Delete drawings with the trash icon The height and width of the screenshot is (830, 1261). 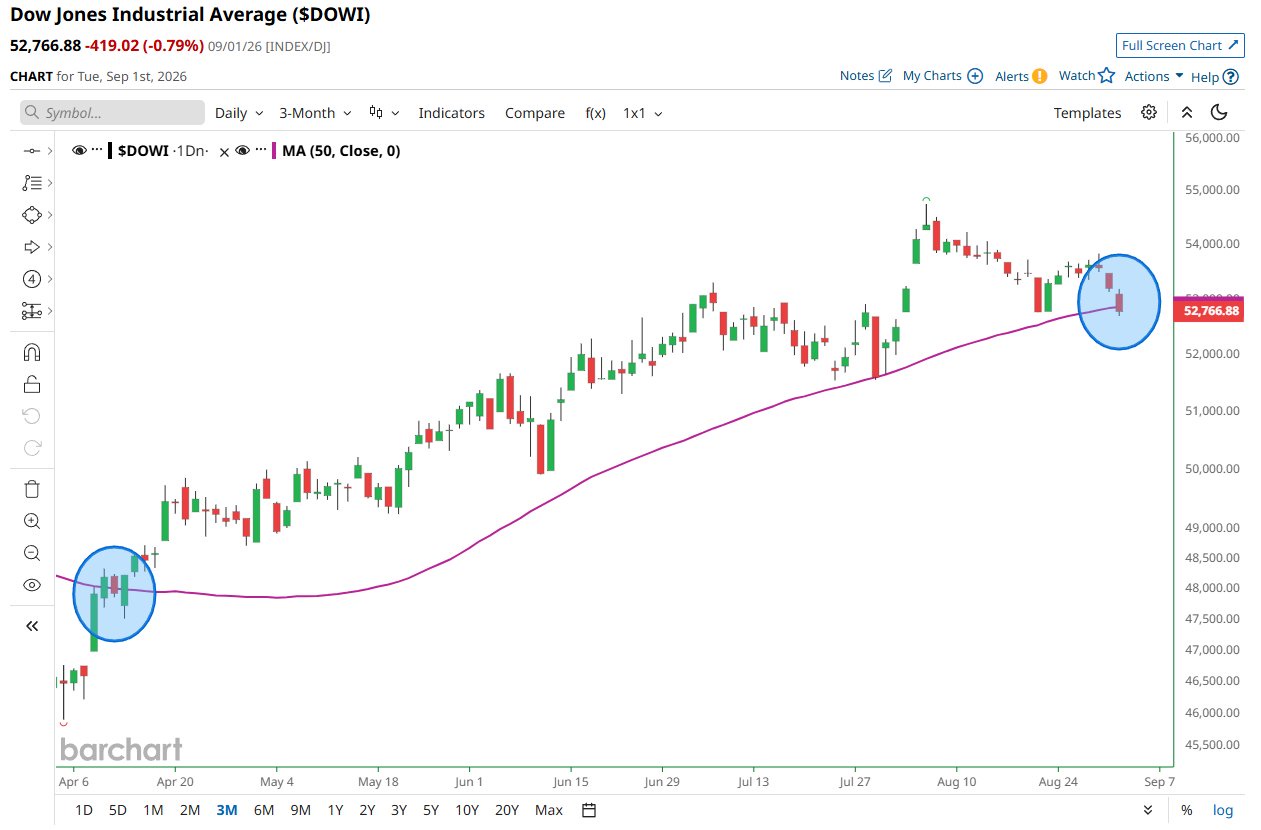click(x=31, y=489)
